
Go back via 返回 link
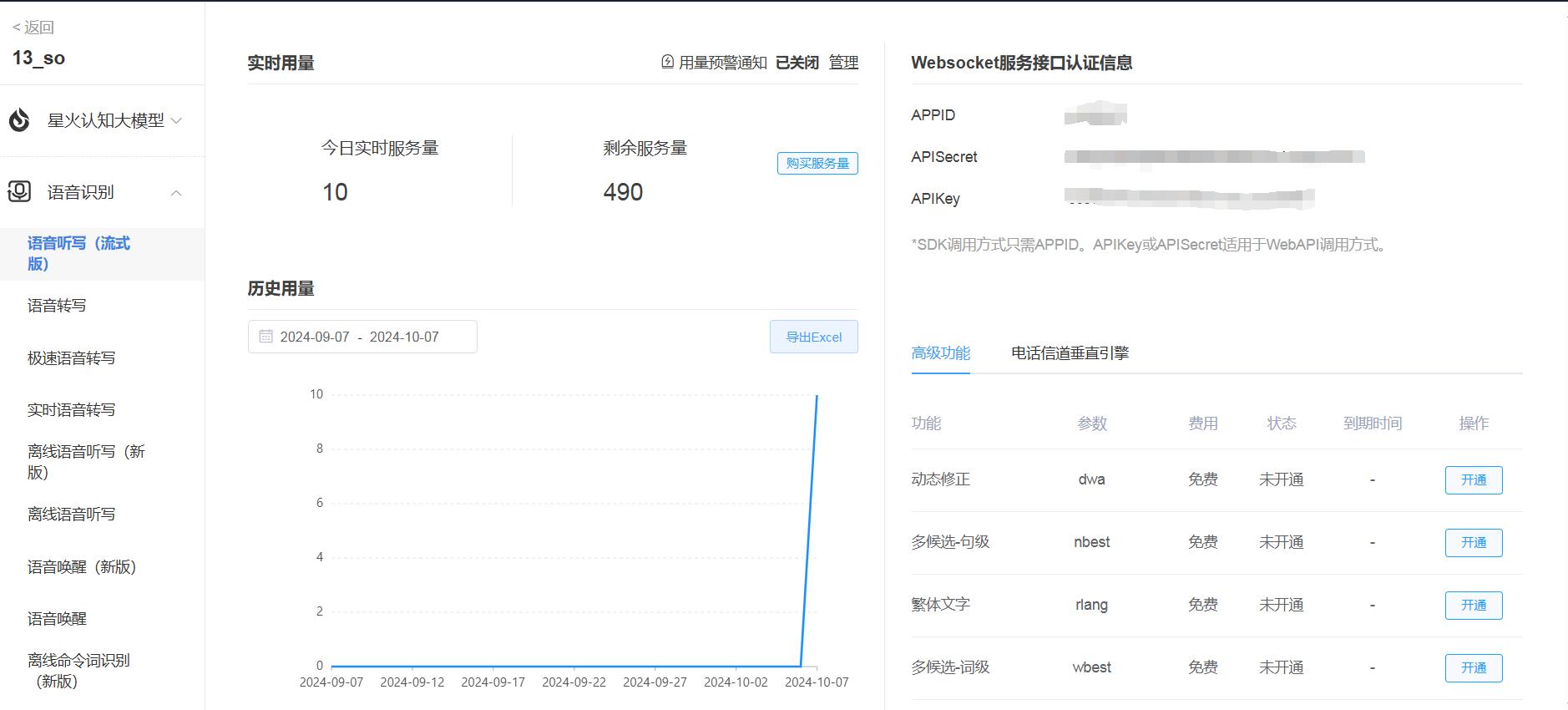pyautogui.click(x=33, y=28)
